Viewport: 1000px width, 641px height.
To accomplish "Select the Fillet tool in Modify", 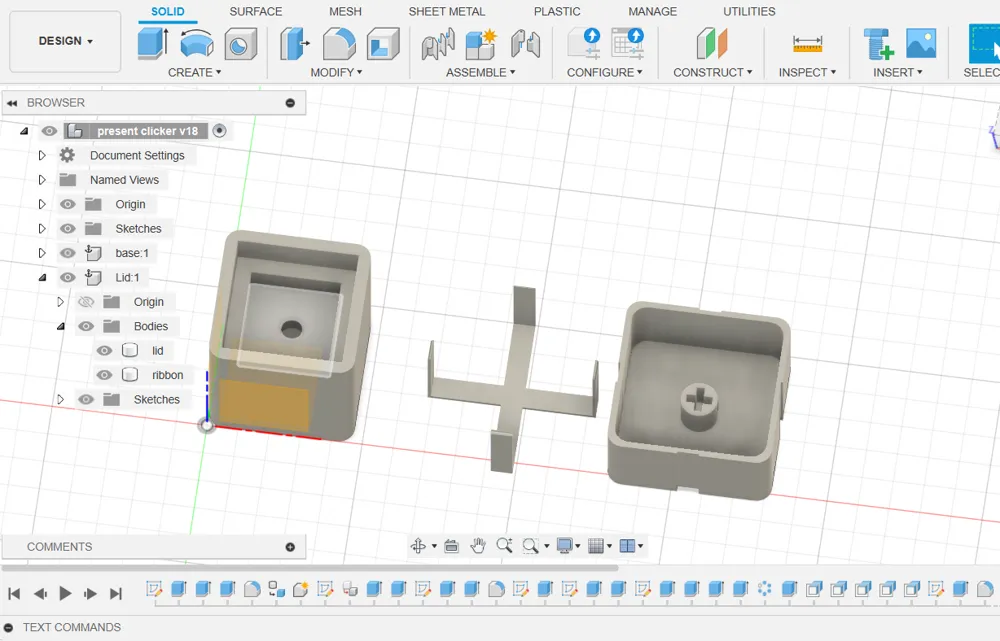I will [339, 44].
